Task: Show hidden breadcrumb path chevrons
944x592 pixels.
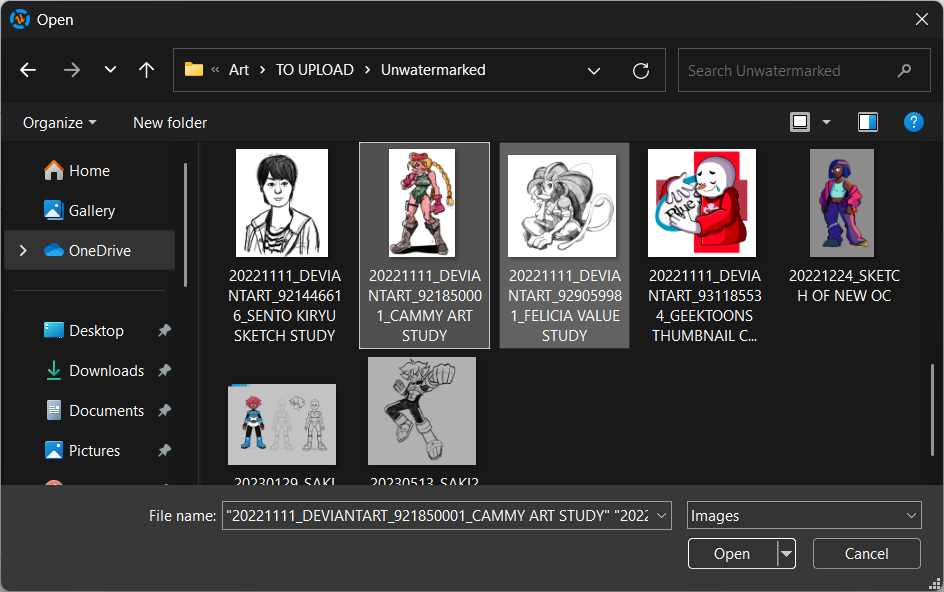Action: click(x=216, y=70)
